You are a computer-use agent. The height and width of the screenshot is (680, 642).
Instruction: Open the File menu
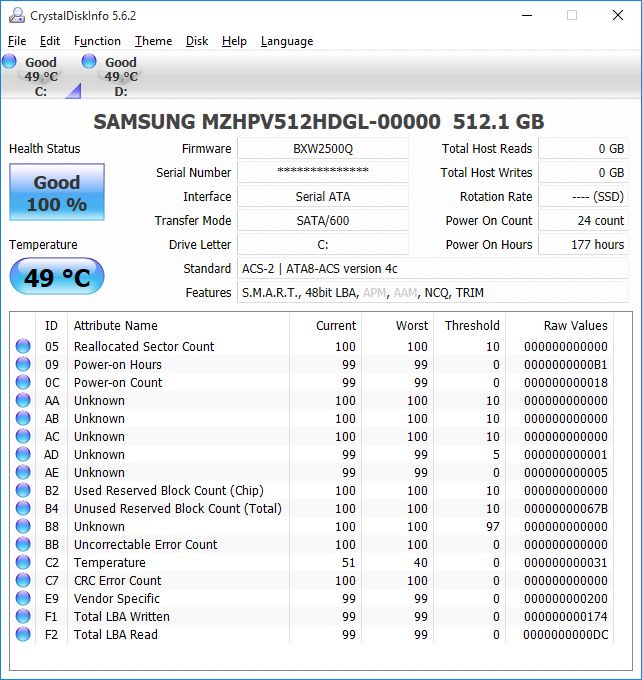(x=17, y=41)
